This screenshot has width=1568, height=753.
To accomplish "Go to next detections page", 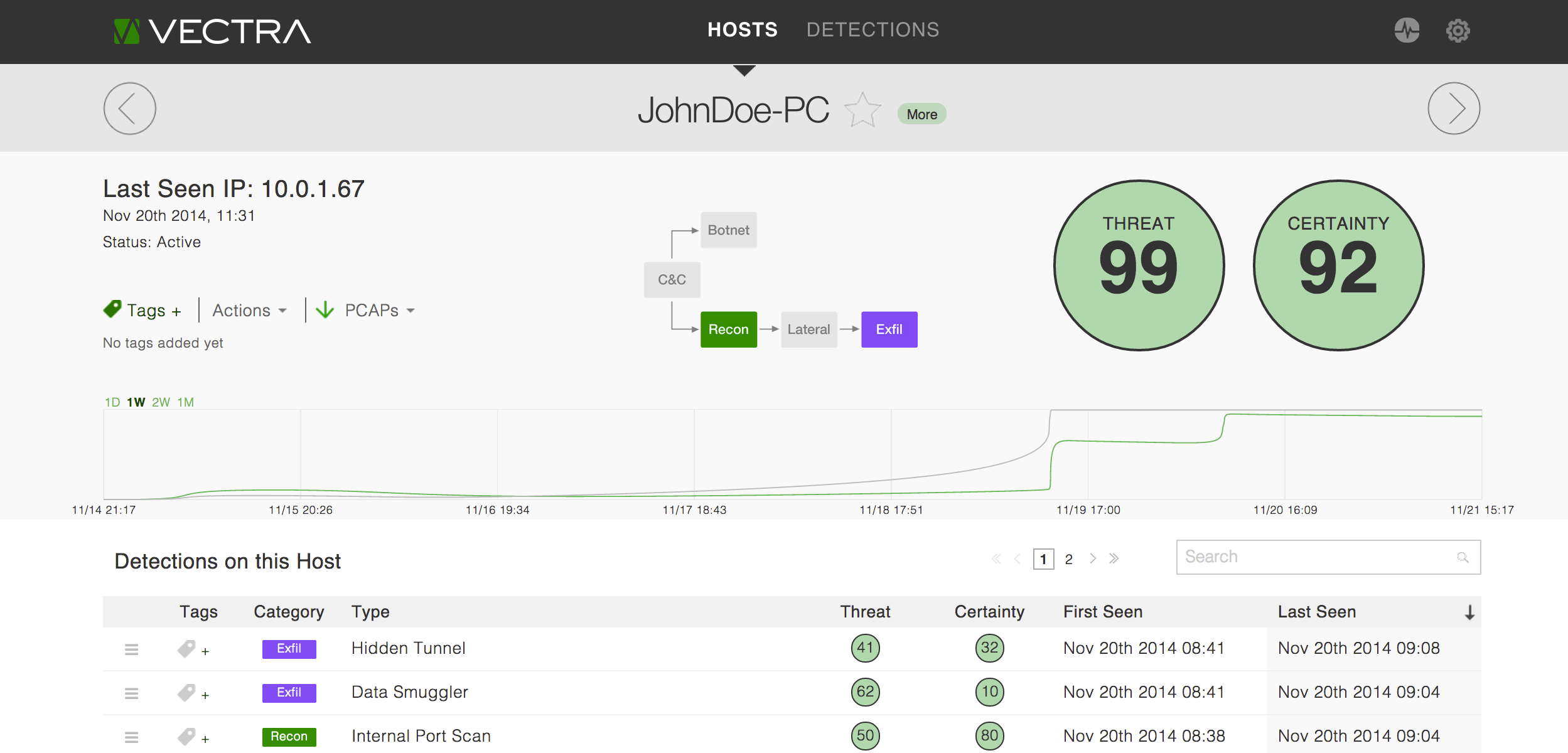I will pyautogui.click(x=1093, y=558).
